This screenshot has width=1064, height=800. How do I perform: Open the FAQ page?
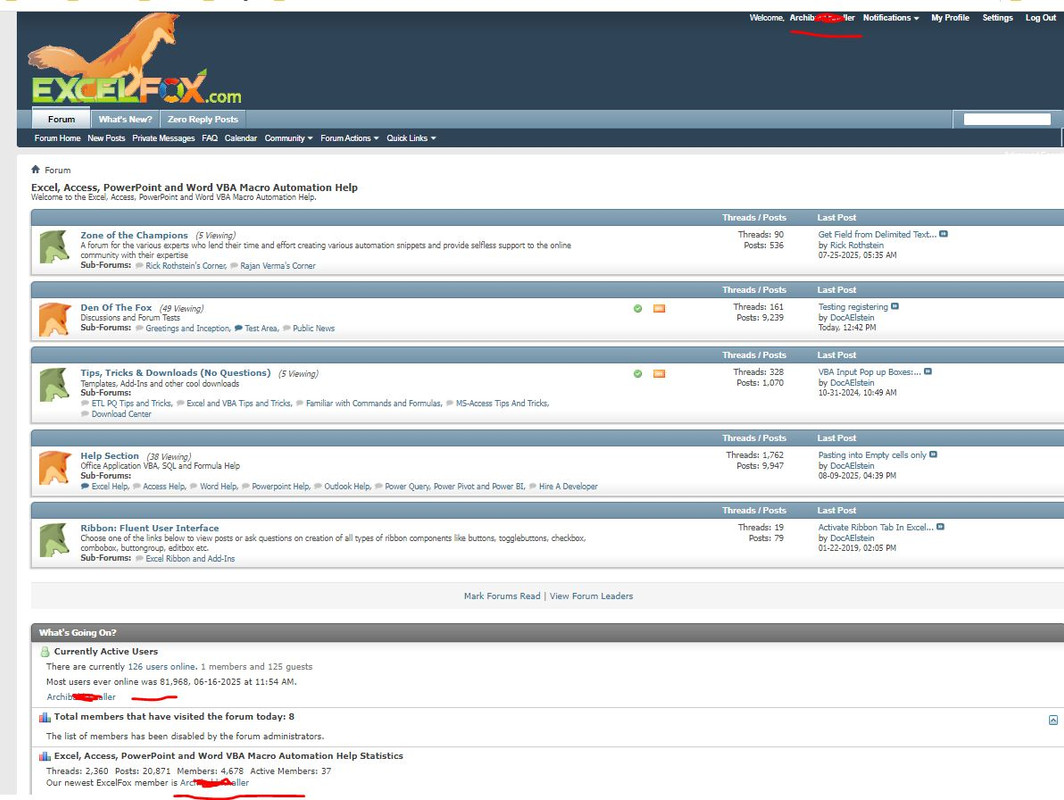(210, 138)
